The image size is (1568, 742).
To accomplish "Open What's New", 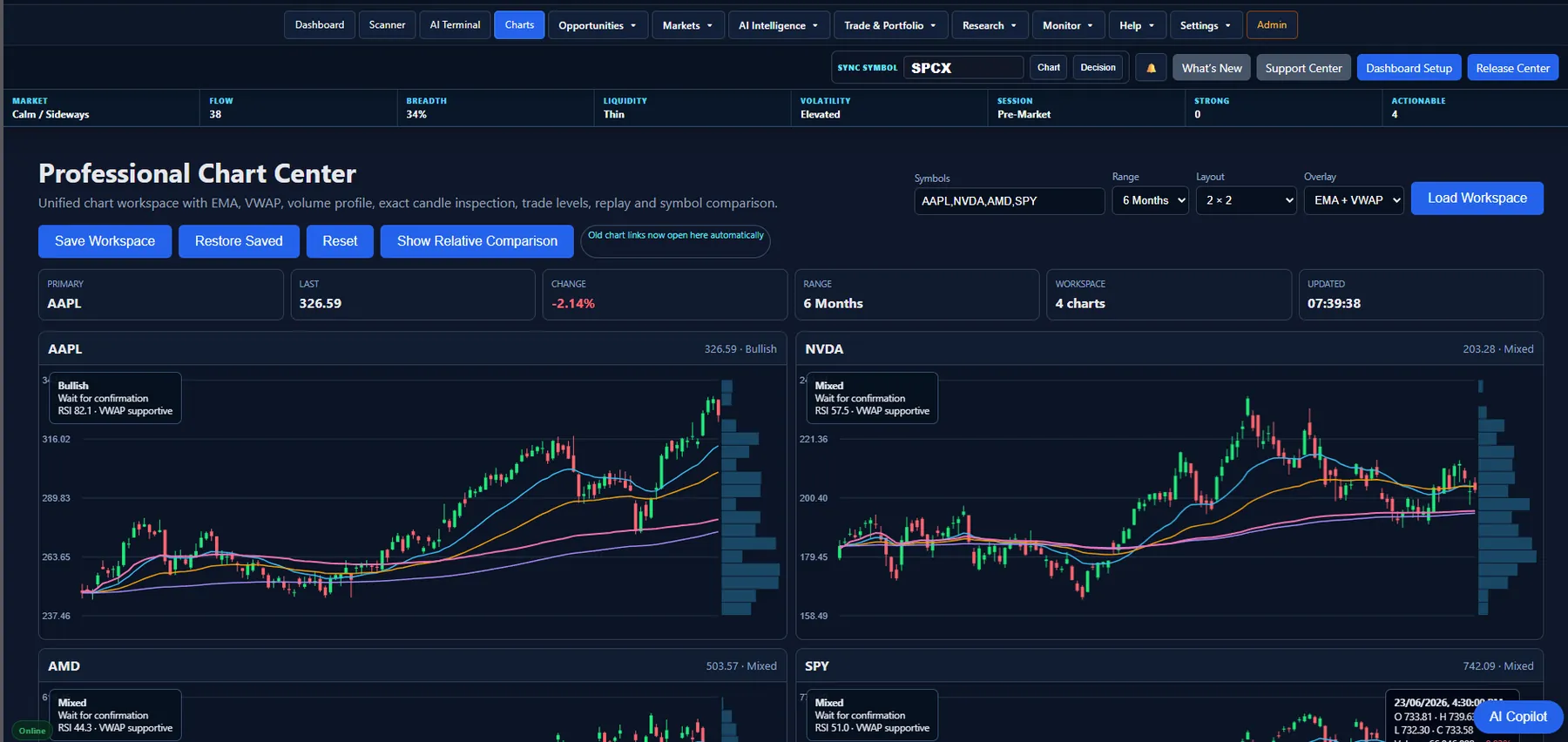I will [1212, 68].
